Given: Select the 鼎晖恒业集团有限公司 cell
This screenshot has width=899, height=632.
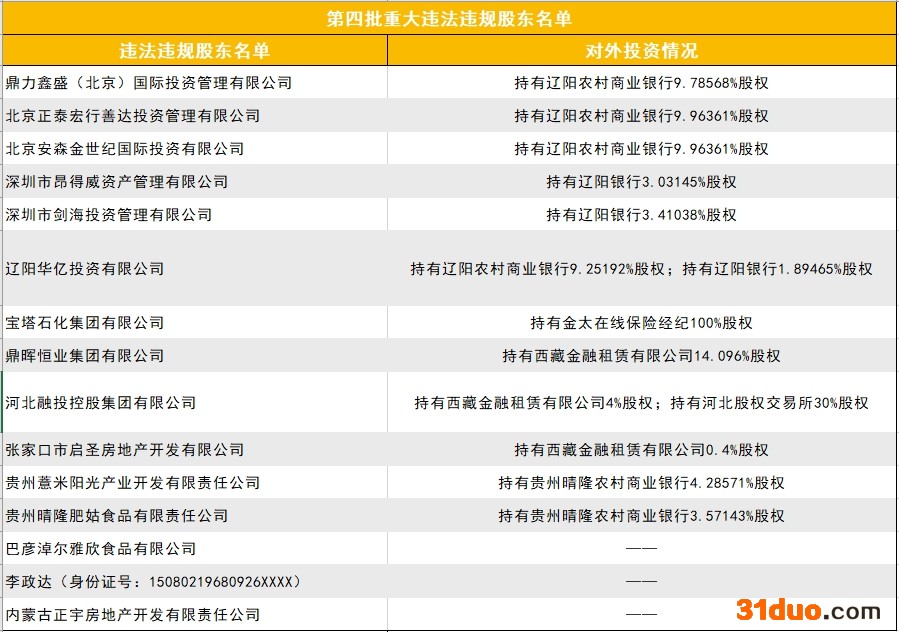Looking at the screenshot, I should (x=85, y=356).
